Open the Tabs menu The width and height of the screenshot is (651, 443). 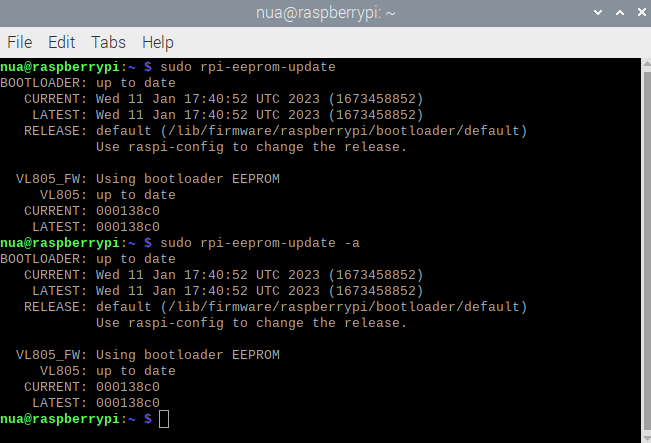[108, 43]
